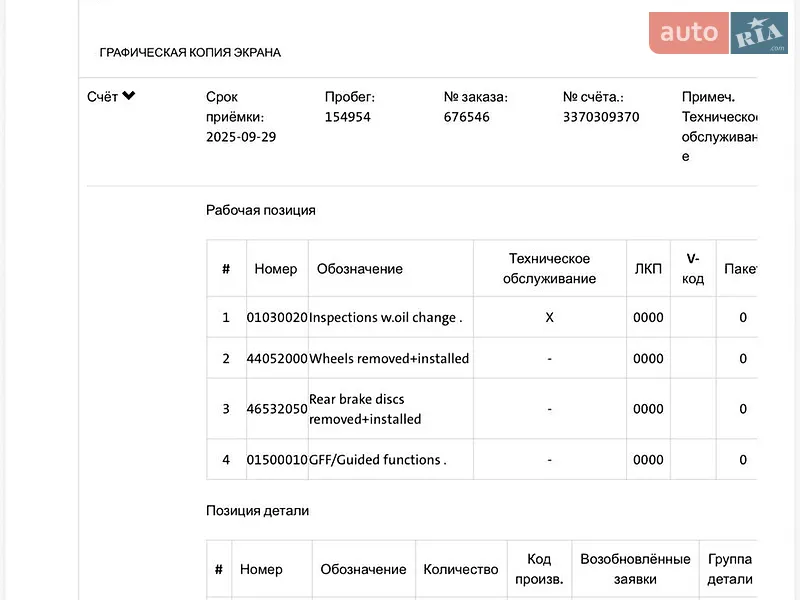
Task: Click the V-код column header
Action: 693,268
